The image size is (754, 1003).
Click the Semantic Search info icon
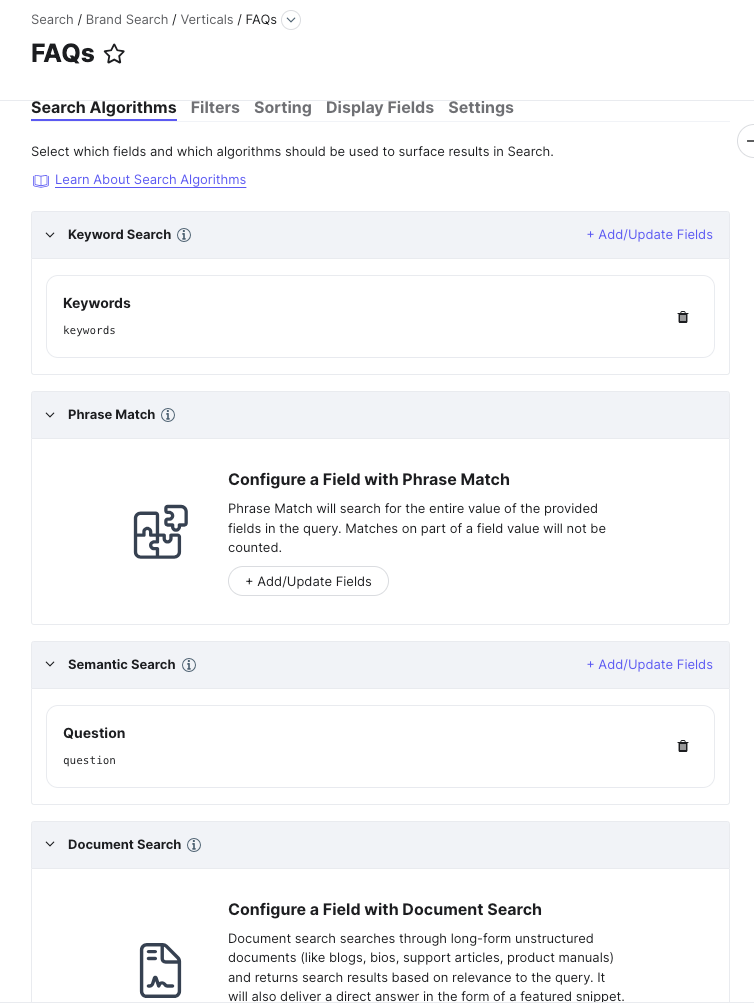click(x=189, y=665)
